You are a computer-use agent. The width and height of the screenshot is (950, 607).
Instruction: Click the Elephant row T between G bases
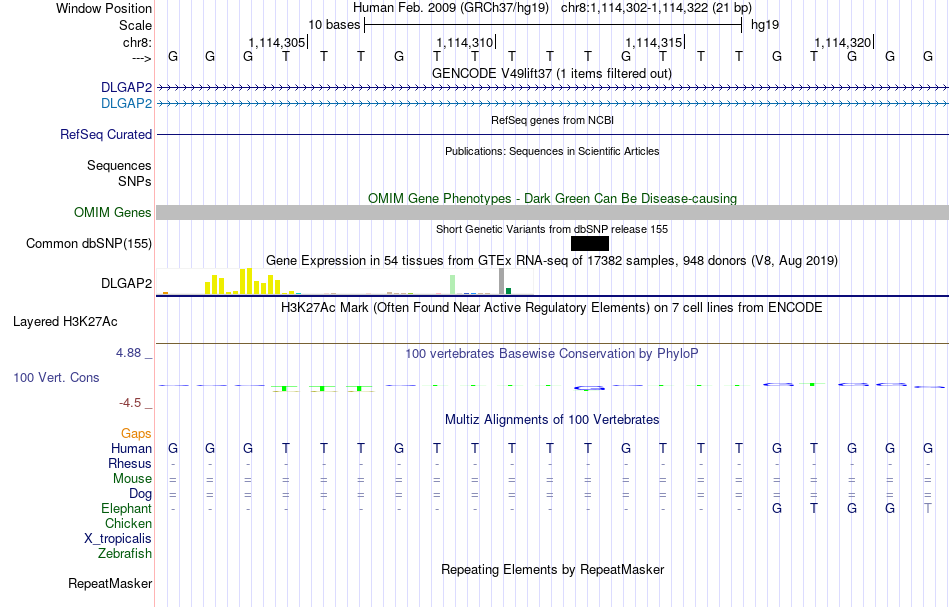tap(814, 508)
